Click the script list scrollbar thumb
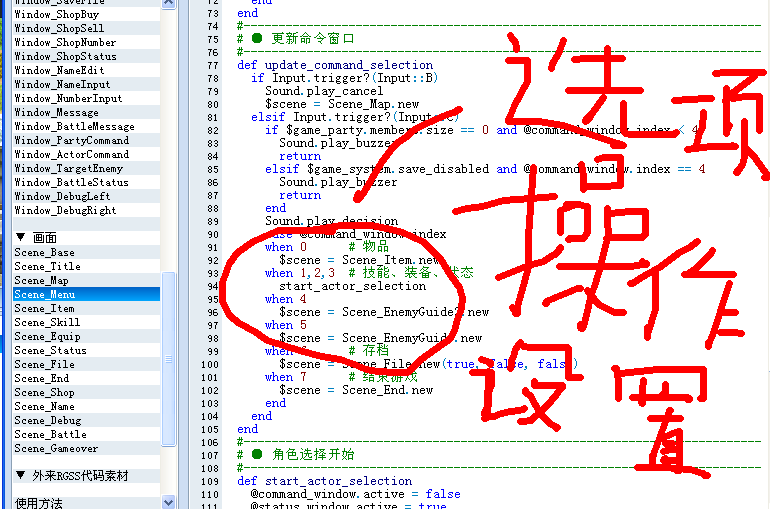 (168, 359)
